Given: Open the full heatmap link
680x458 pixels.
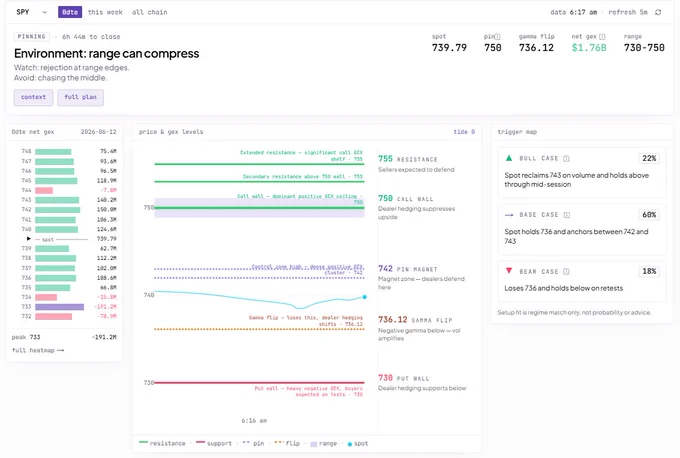Looking at the screenshot, I should click(x=38, y=350).
